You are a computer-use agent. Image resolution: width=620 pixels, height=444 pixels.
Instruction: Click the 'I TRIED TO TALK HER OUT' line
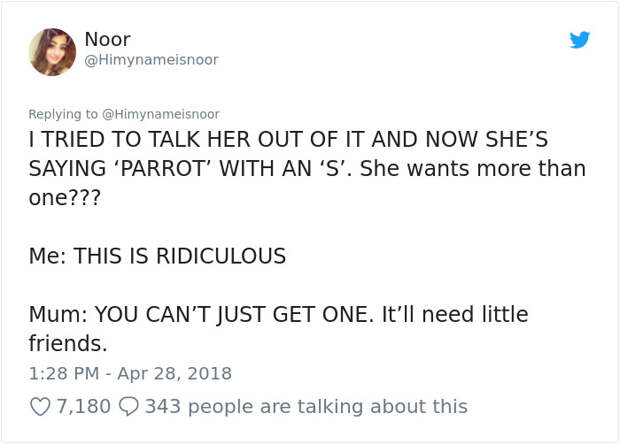(288, 140)
